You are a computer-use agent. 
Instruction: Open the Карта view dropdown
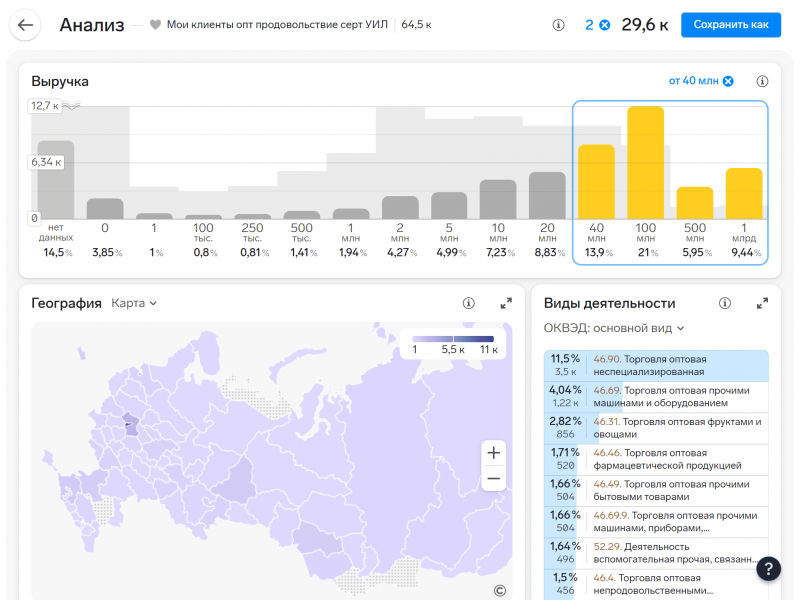click(x=134, y=303)
